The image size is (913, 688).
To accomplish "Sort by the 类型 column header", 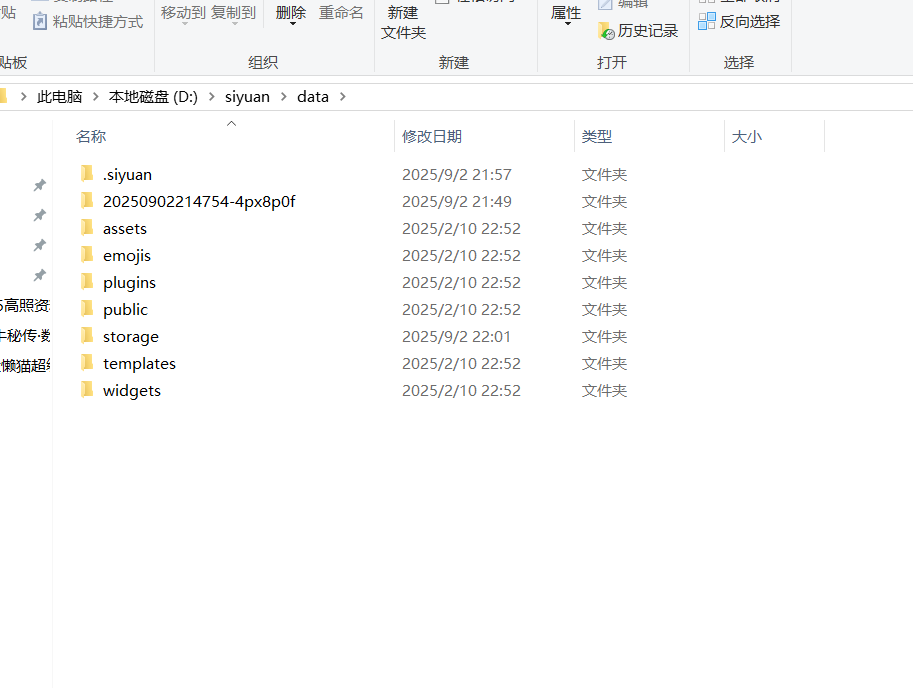I will 597,136.
